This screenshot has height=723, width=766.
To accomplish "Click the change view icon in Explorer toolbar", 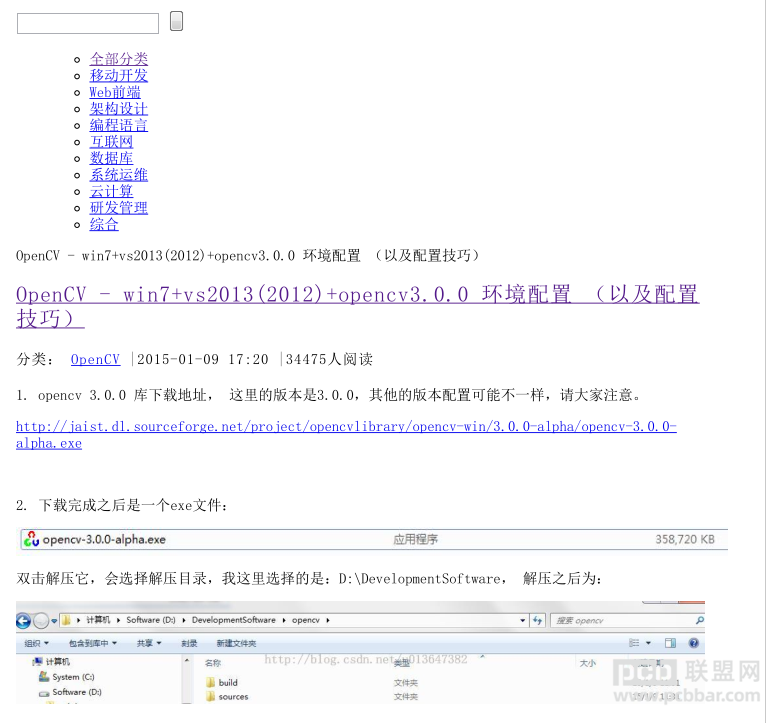I will pyautogui.click(x=634, y=643).
